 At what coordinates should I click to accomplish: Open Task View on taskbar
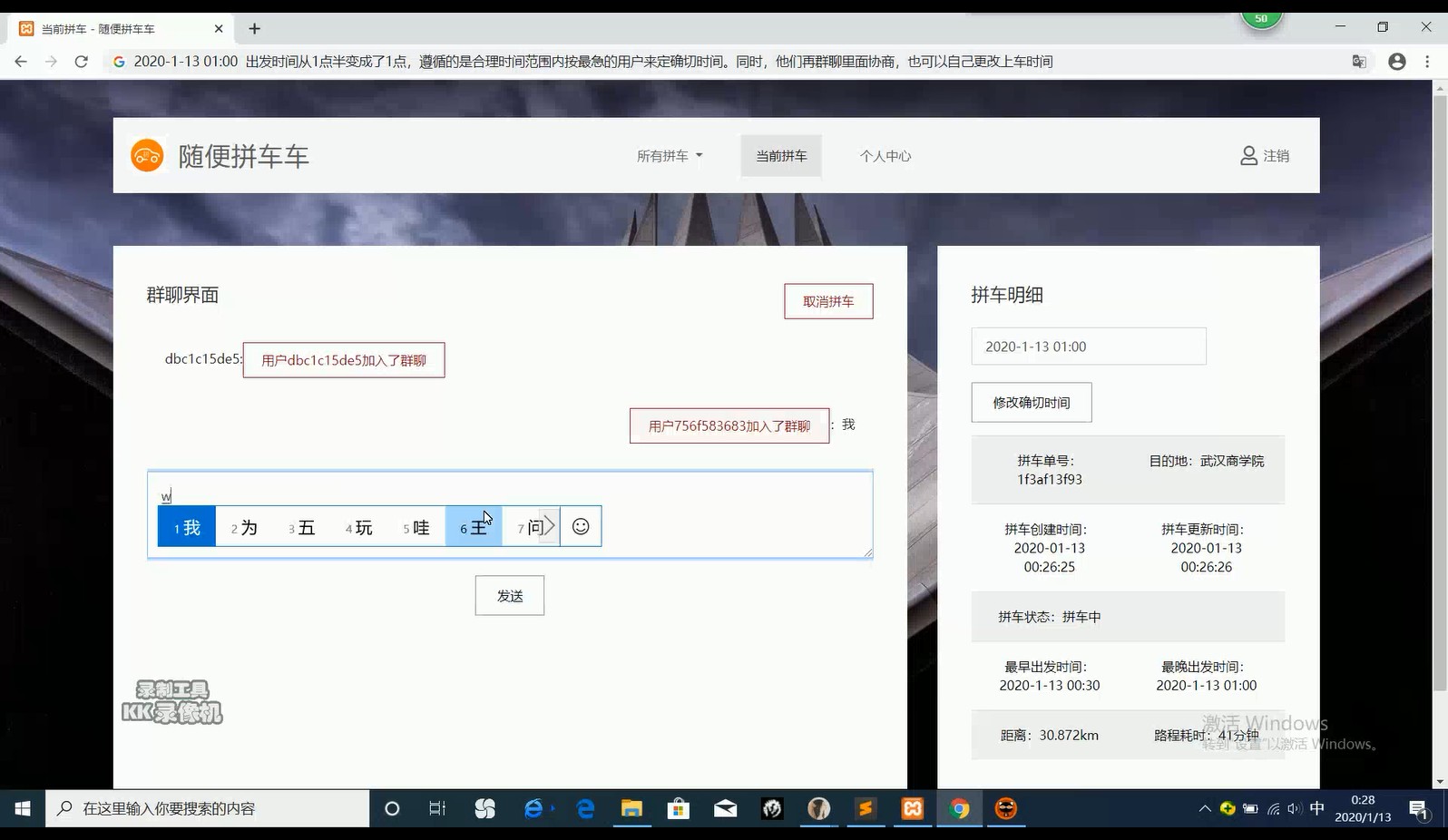point(437,808)
